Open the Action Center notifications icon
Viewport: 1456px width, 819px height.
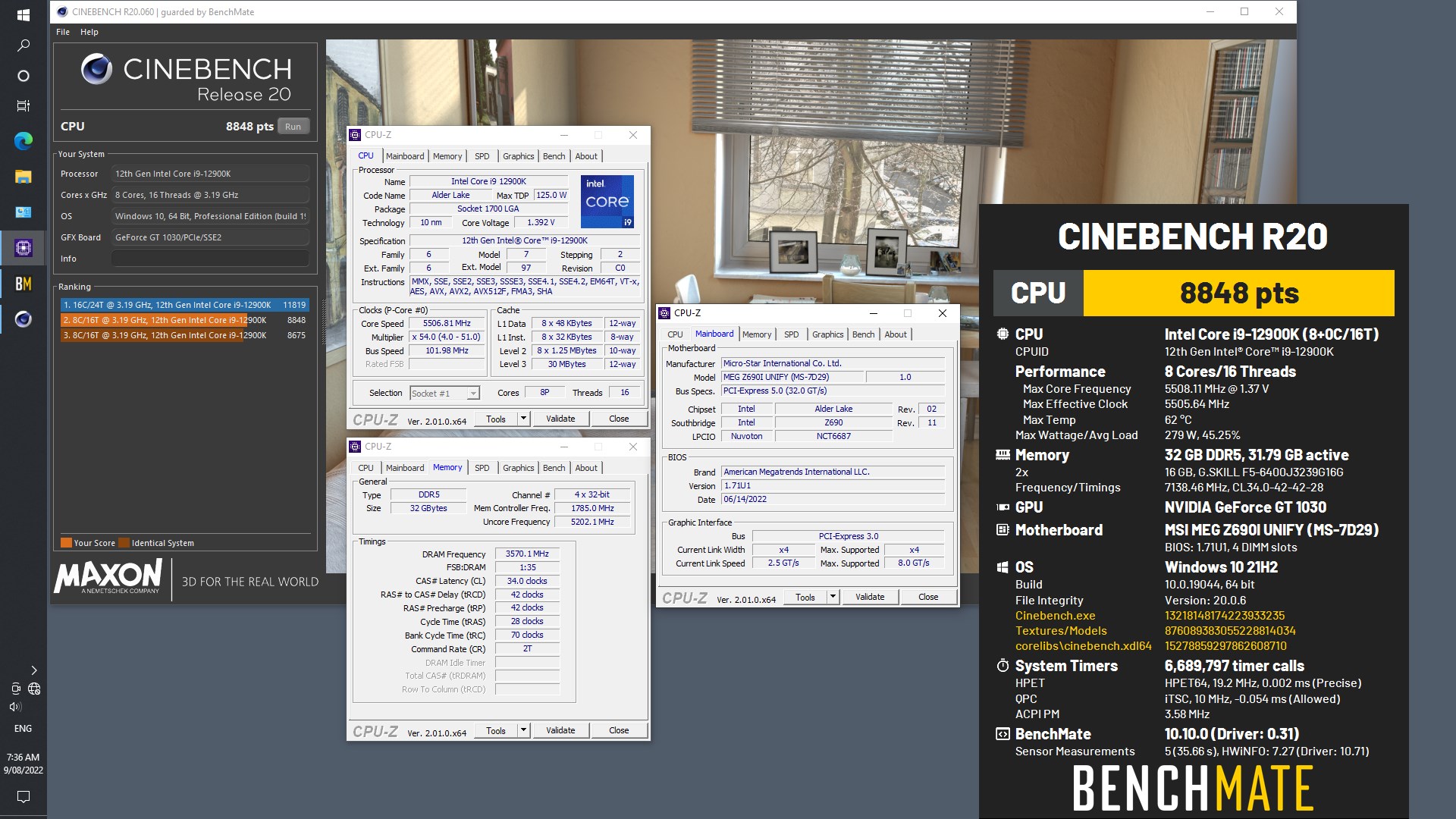point(23,796)
